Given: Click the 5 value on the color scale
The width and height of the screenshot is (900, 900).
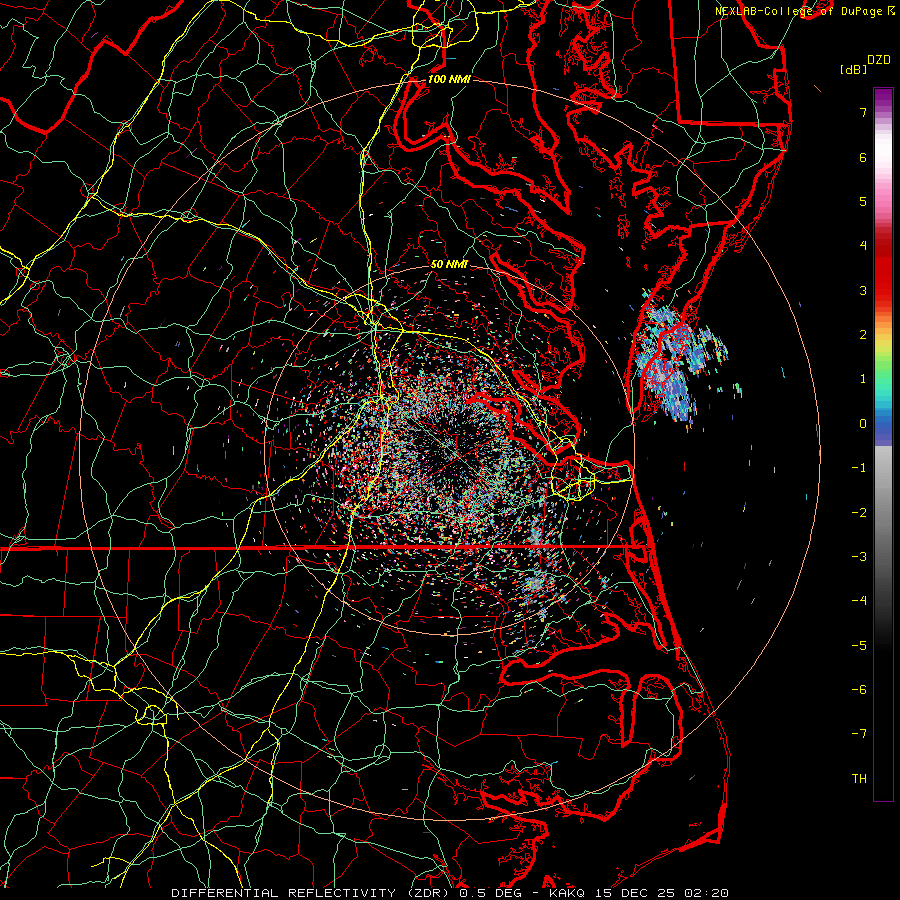Looking at the screenshot, I should tap(863, 201).
